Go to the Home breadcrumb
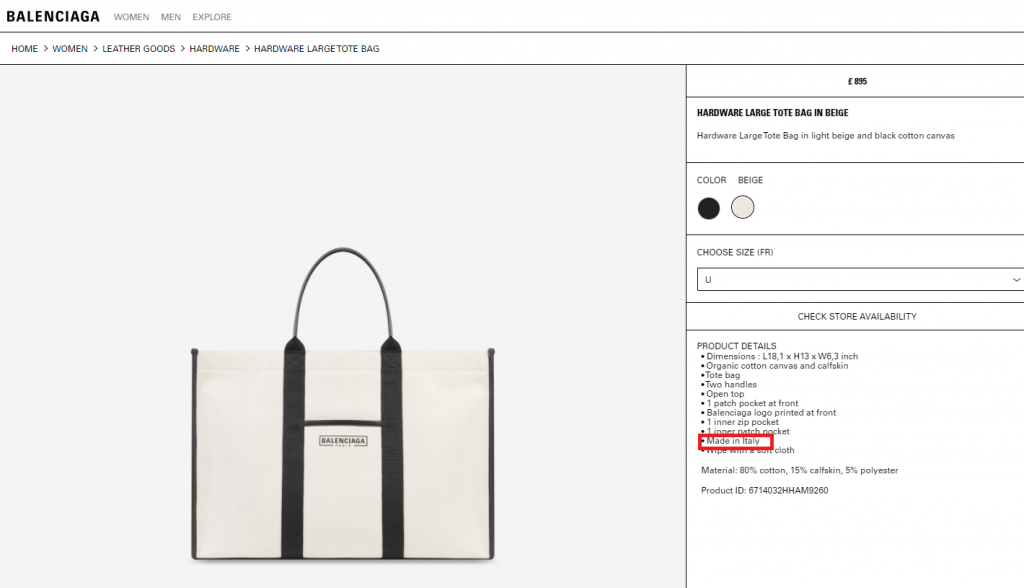Screen dimensions: 1024x588 pyautogui.click(x=24, y=49)
